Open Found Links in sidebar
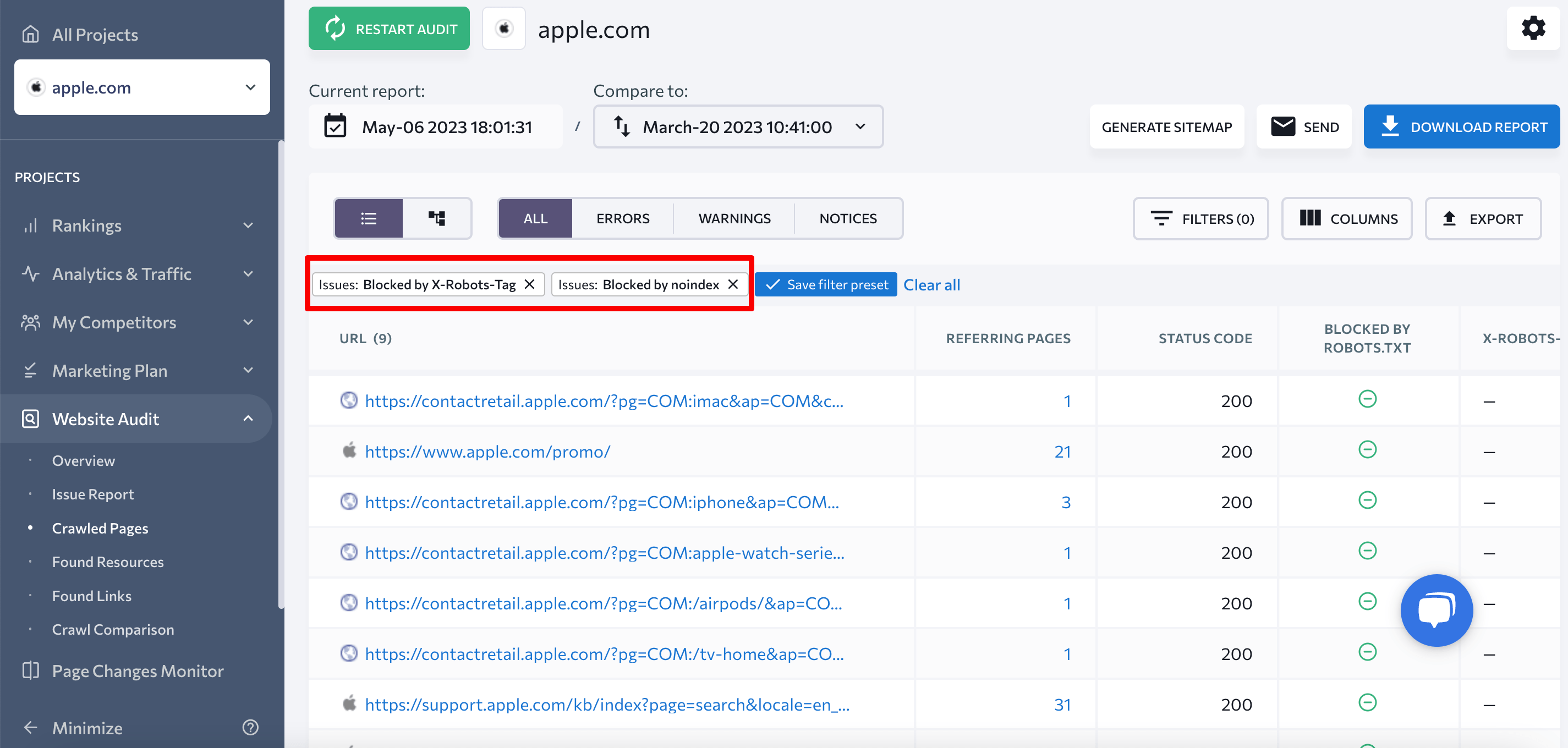 (91, 596)
